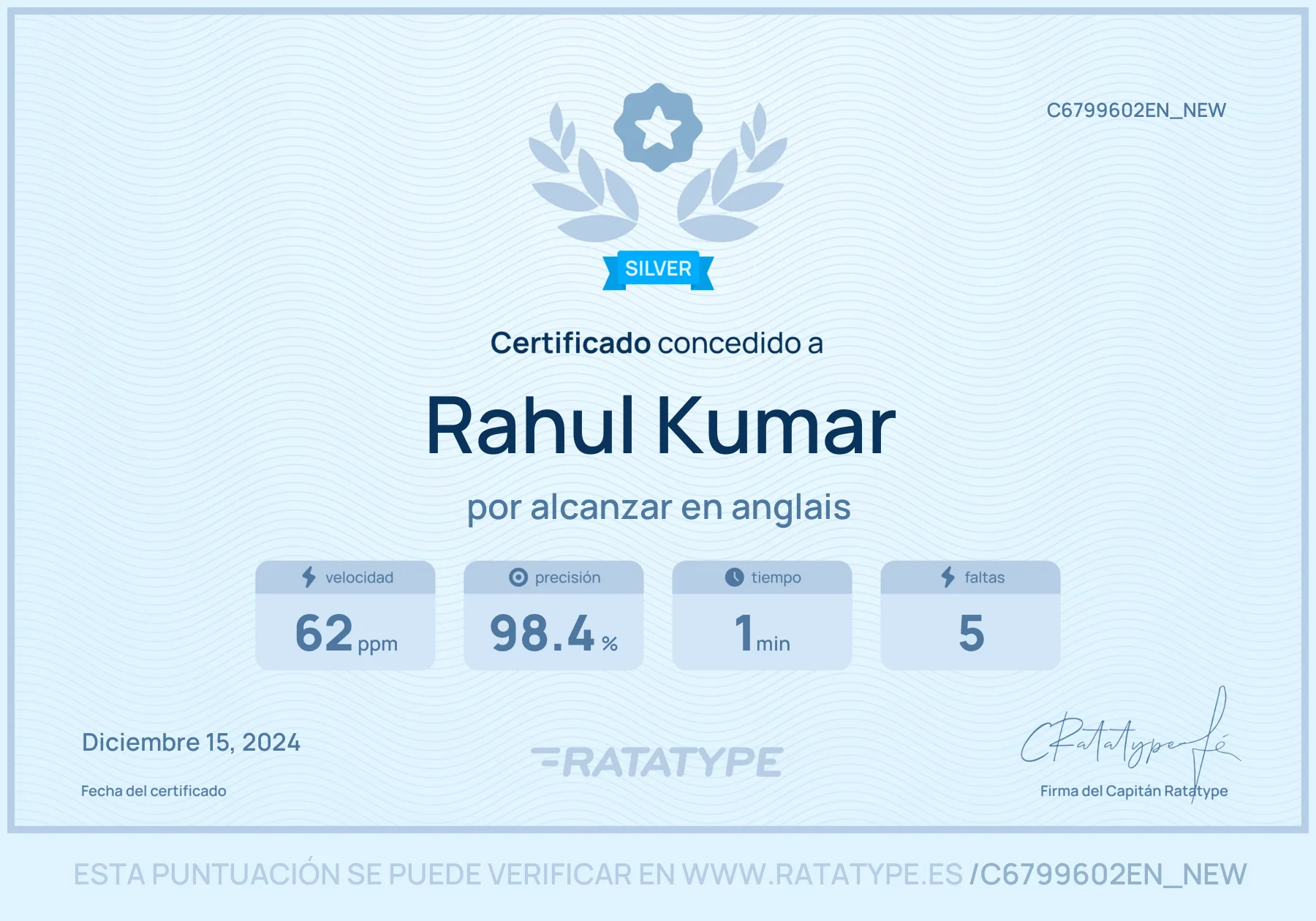Click the name Rahul Kumar
Image resolution: width=1316 pixels, height=921 pixels.
(660, 425)
